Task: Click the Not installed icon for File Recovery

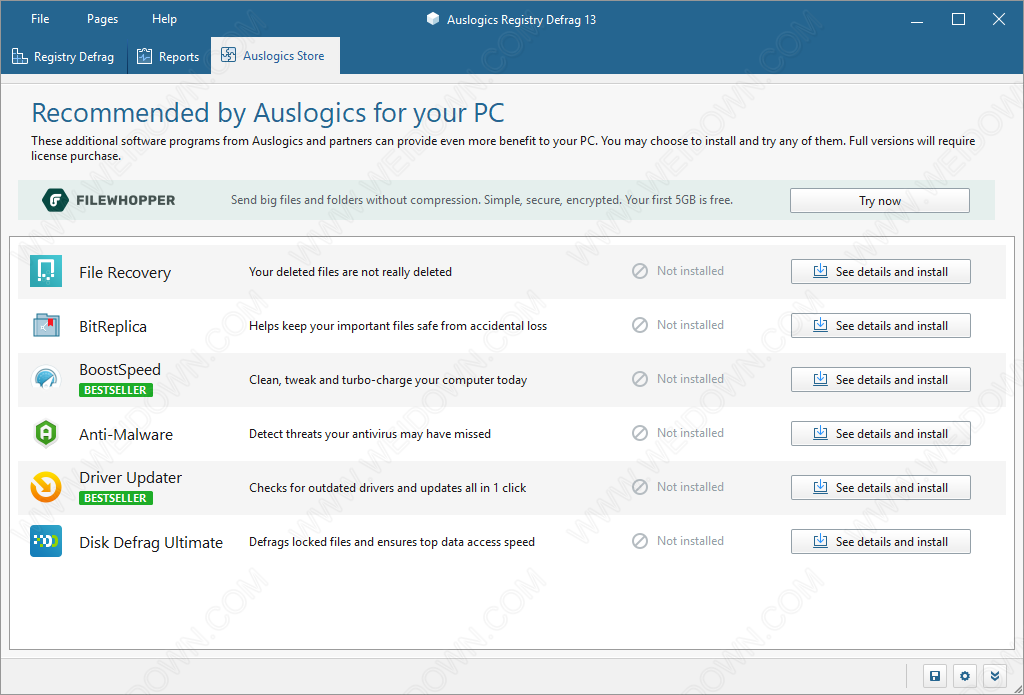Action: pos(640,271)
